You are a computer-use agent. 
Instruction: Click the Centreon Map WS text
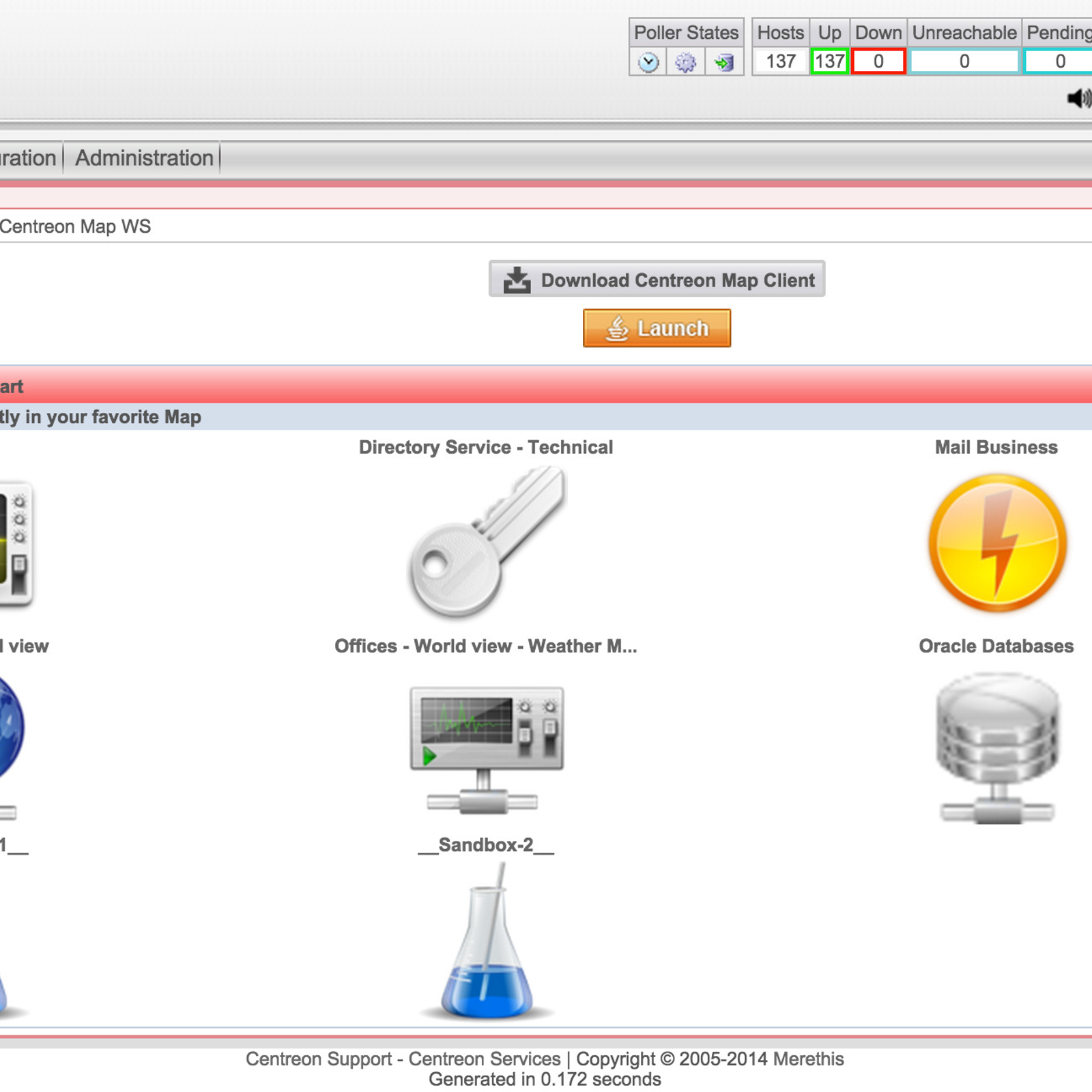[x=75, y=227]
